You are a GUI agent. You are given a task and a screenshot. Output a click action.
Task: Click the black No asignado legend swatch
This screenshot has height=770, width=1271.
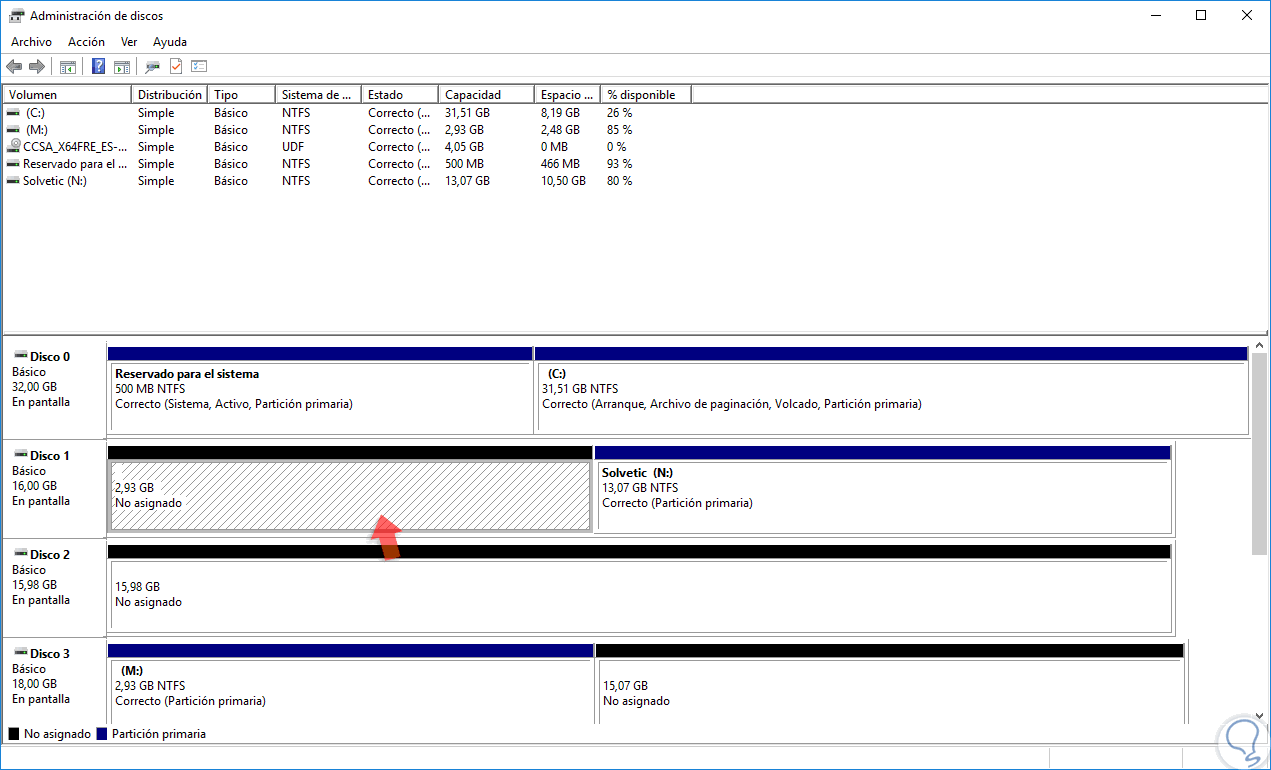click(14, 734)
